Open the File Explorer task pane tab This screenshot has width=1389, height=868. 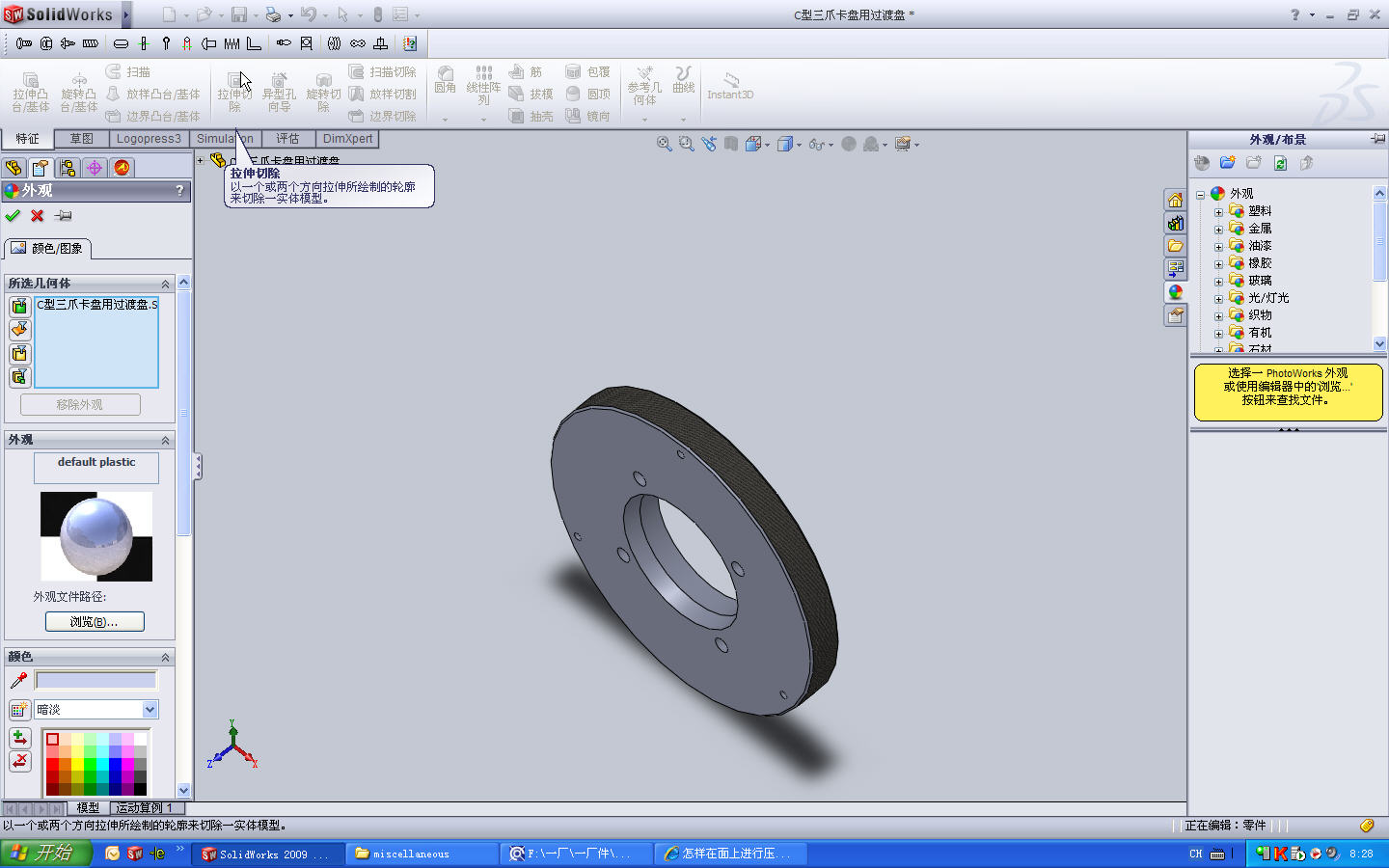coord(1175,246)
